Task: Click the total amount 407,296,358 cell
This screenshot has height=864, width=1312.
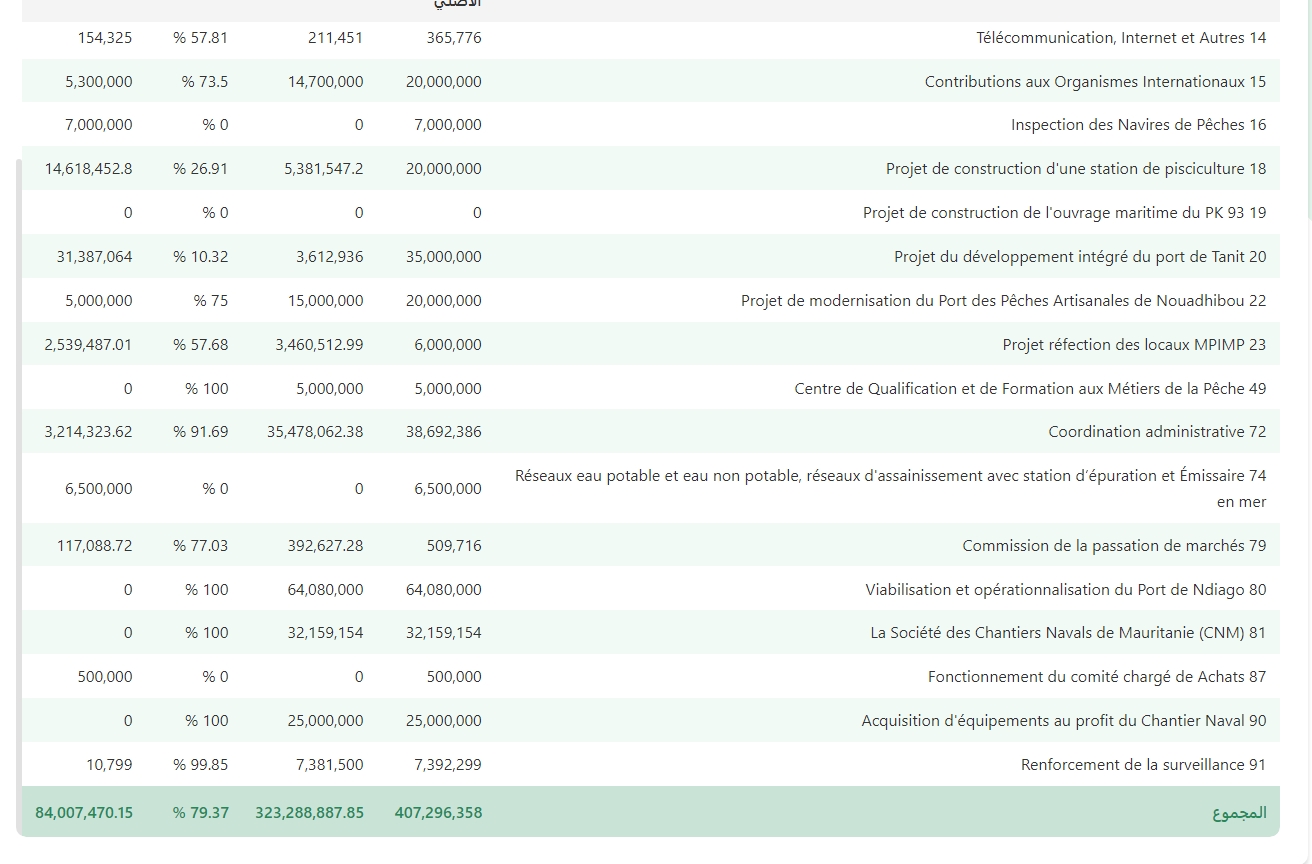Action: (x=438, y=813)
